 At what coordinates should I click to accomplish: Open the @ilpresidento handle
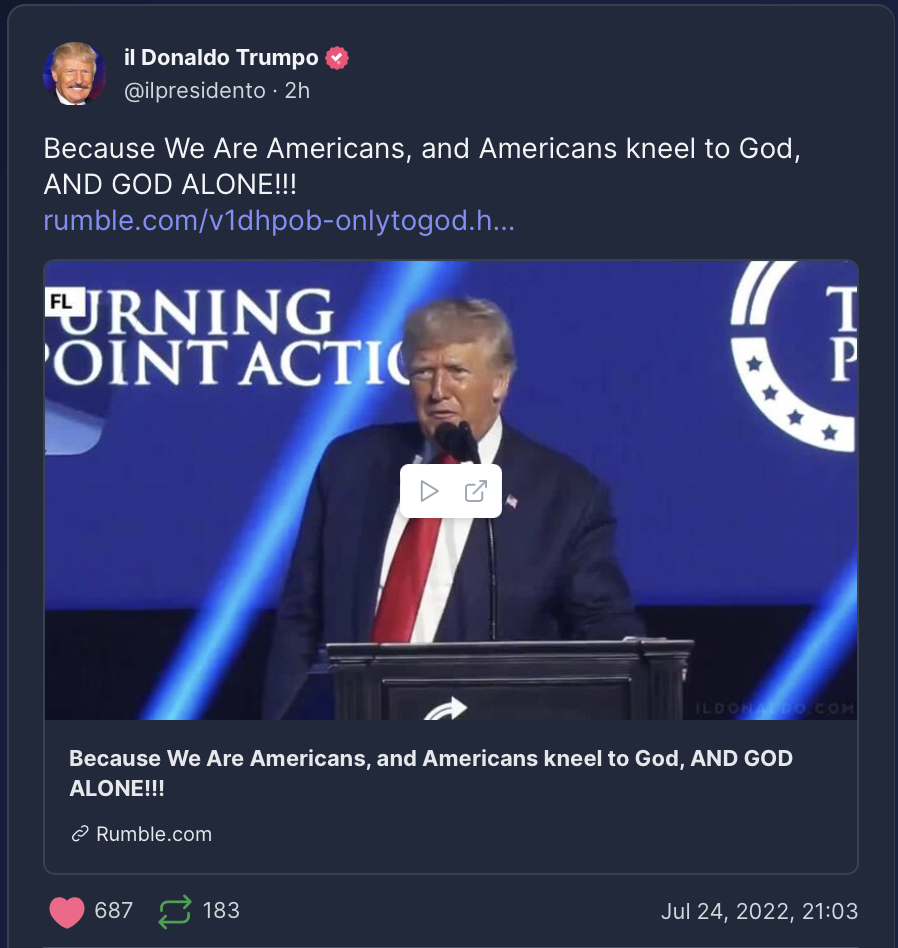[195, 91]
